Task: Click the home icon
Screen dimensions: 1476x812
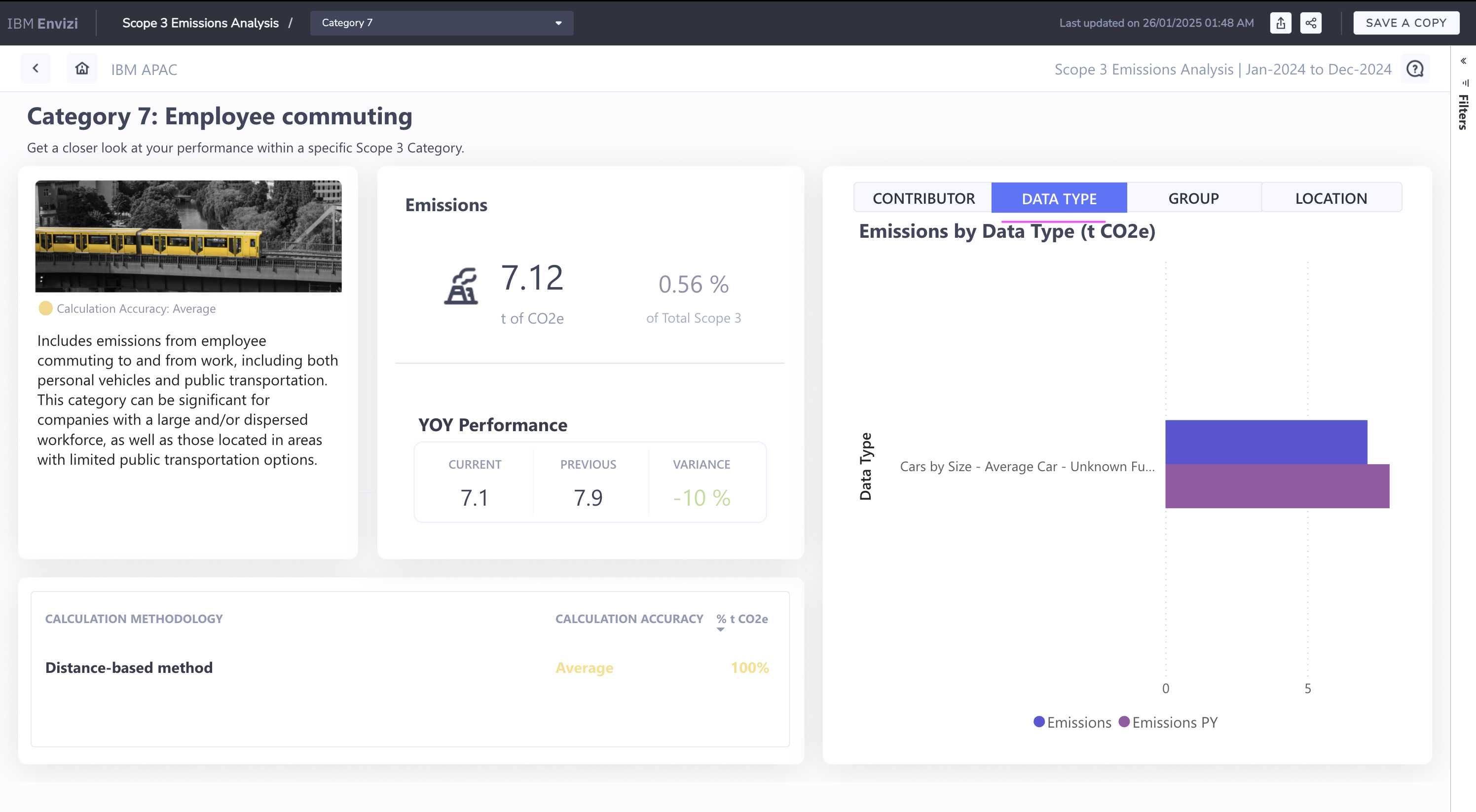Action: point(82,69)
